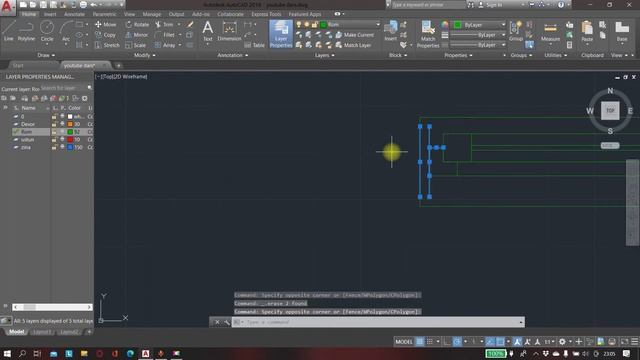Activate the Mirror command
Viewport: 640px width, 360px height.
coord(137,35)
